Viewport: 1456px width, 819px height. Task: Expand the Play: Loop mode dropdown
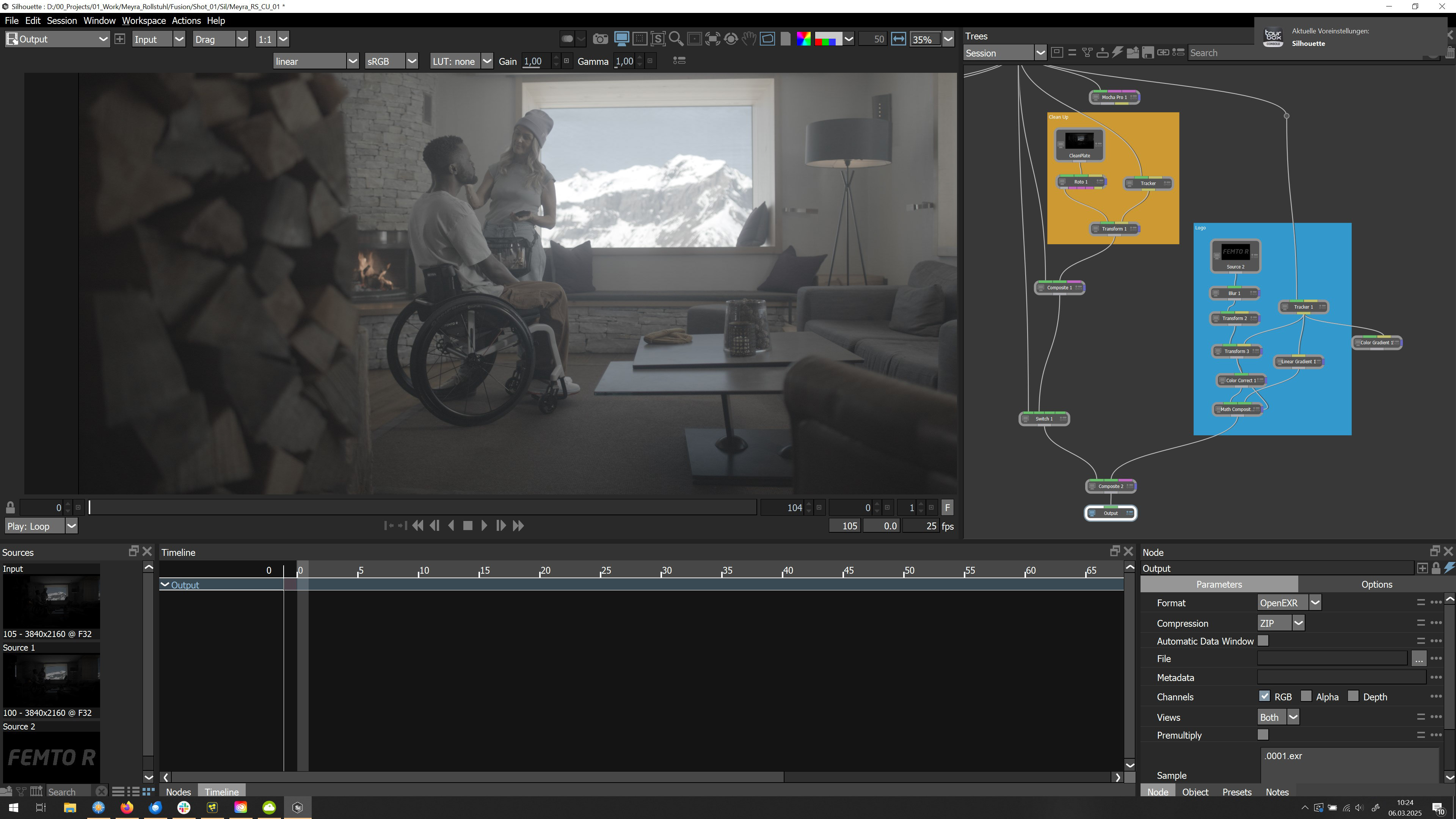[x=71, y=526]
